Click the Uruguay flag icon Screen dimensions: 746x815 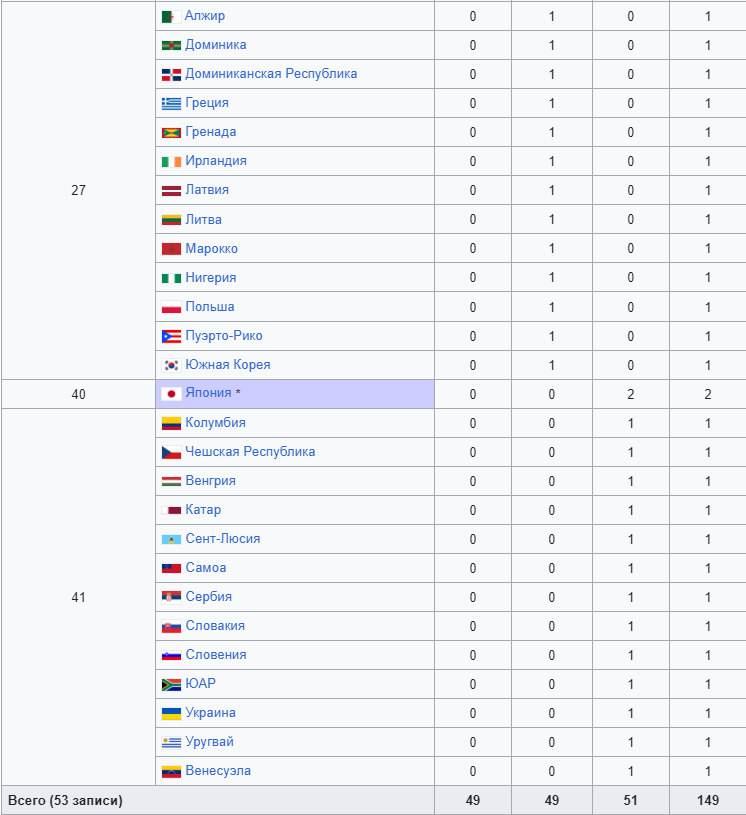pos(171,743)
